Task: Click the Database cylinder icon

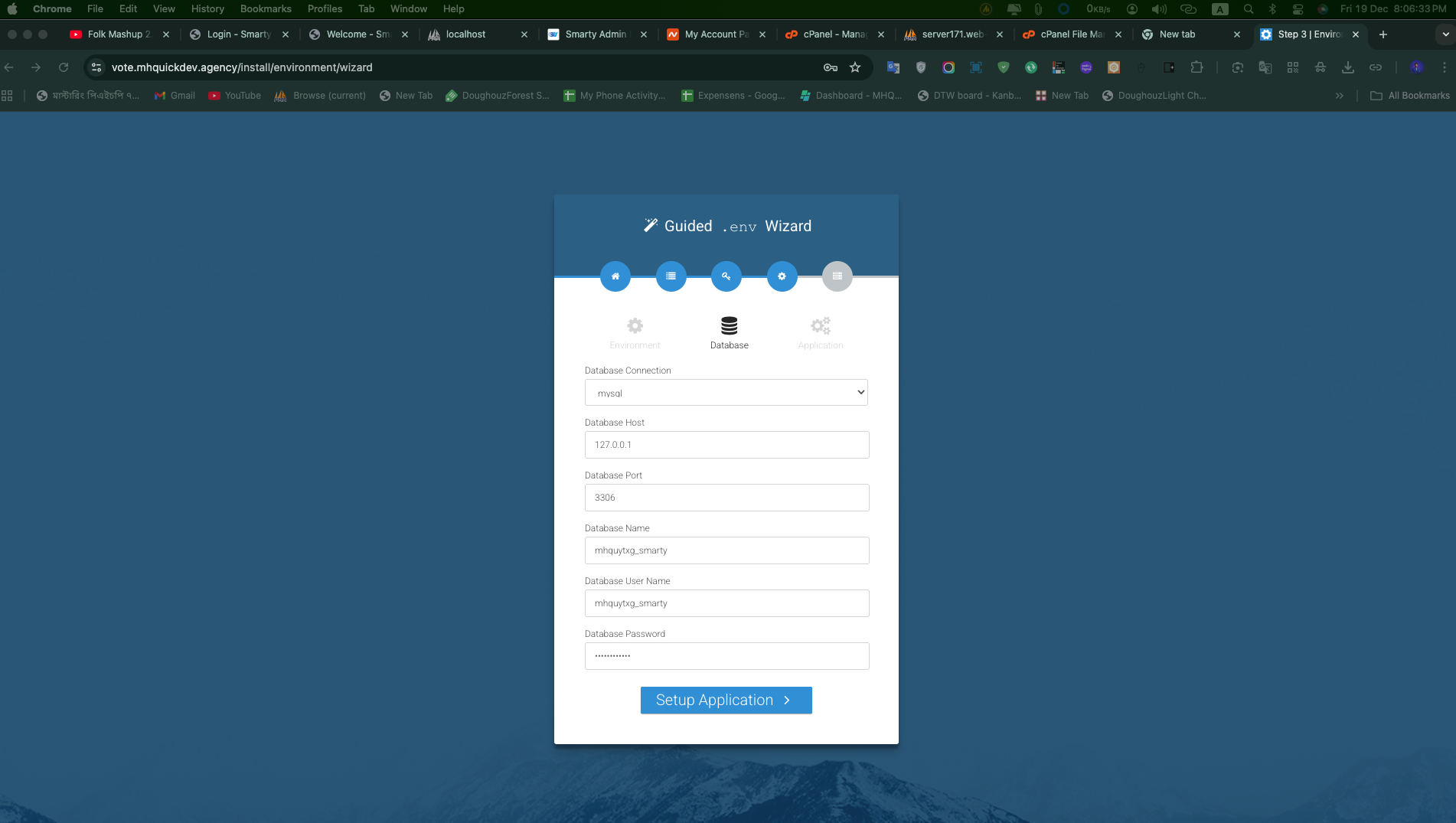Action: tap(728, 325)
